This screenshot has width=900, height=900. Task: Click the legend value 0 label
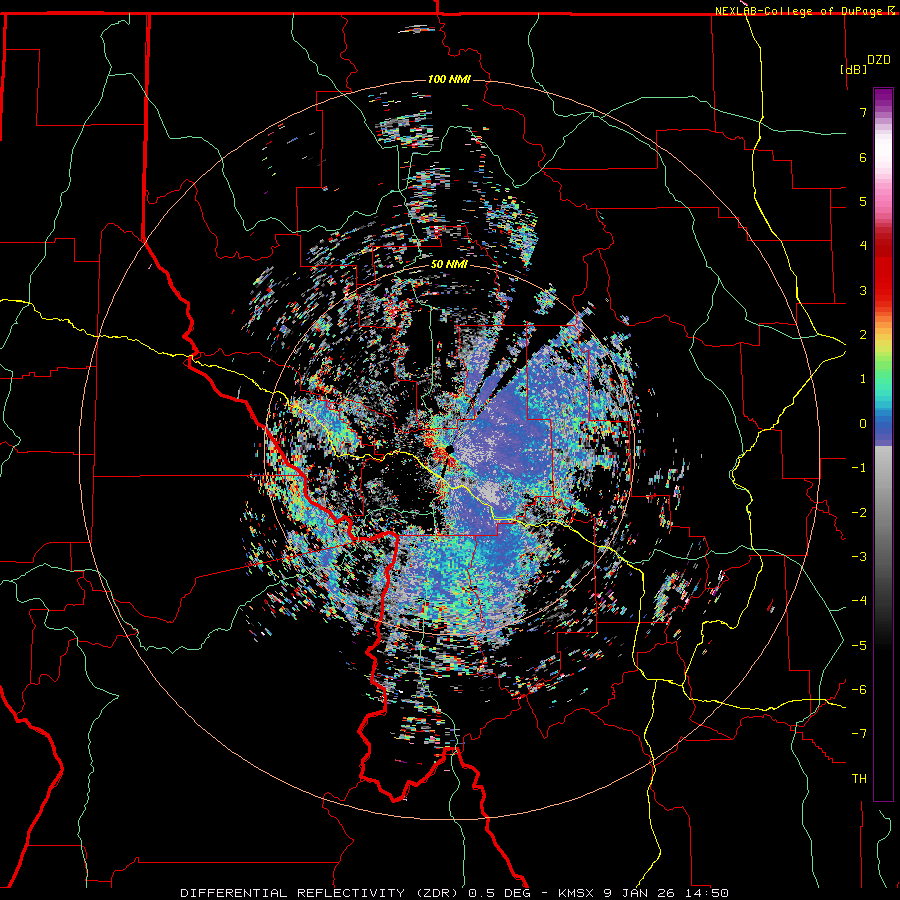[863, 424]
